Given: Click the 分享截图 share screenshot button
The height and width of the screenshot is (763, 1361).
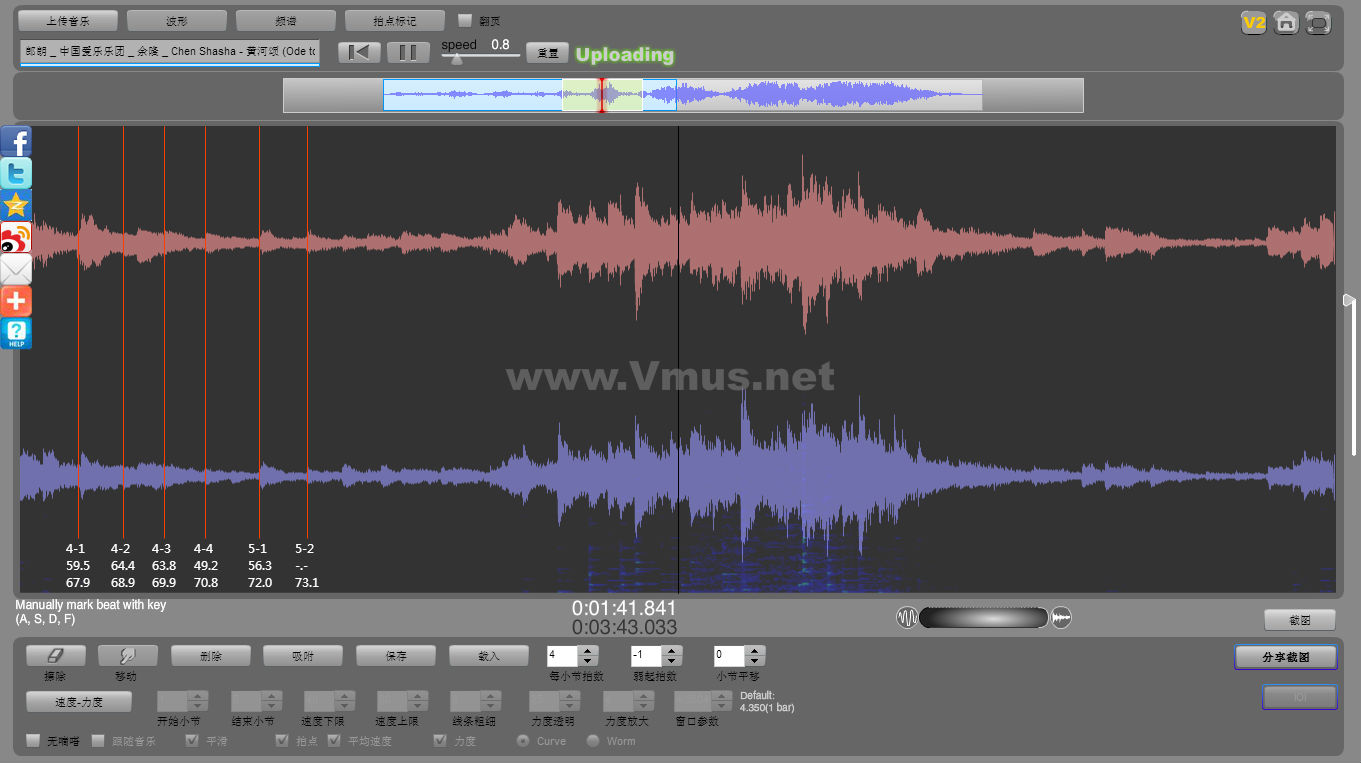Looking at the screenshot, I should coord(1285,657).
